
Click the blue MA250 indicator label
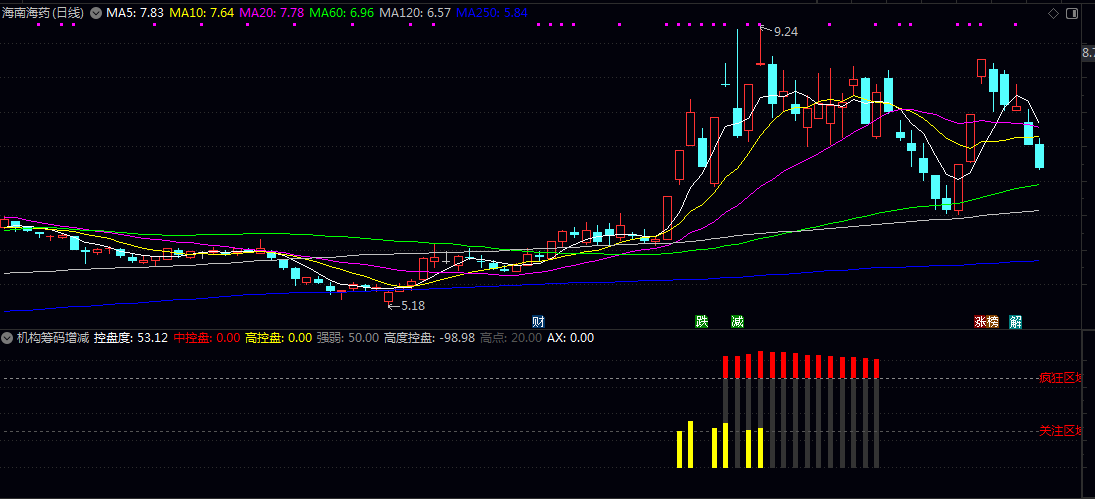tap(491, 13)
